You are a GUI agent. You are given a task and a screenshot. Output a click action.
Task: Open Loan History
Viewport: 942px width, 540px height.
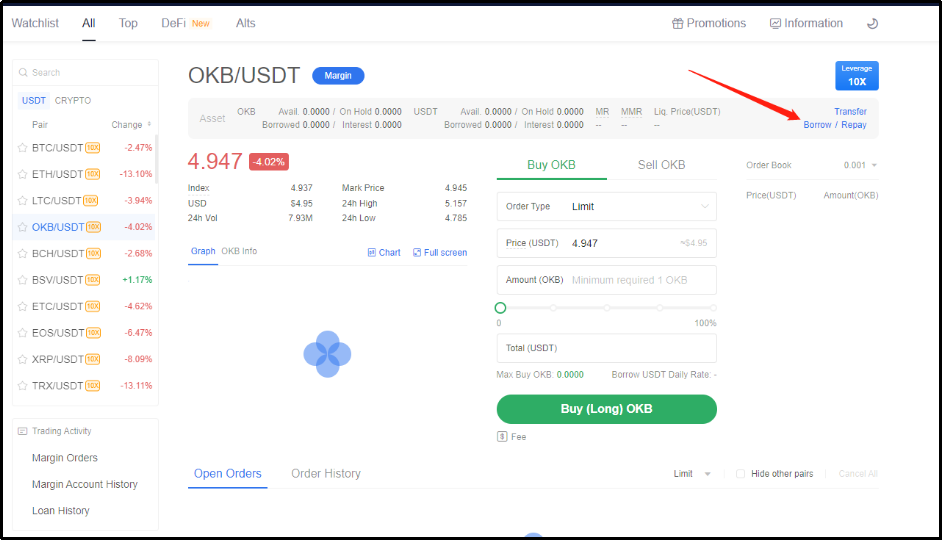(61, 511)
